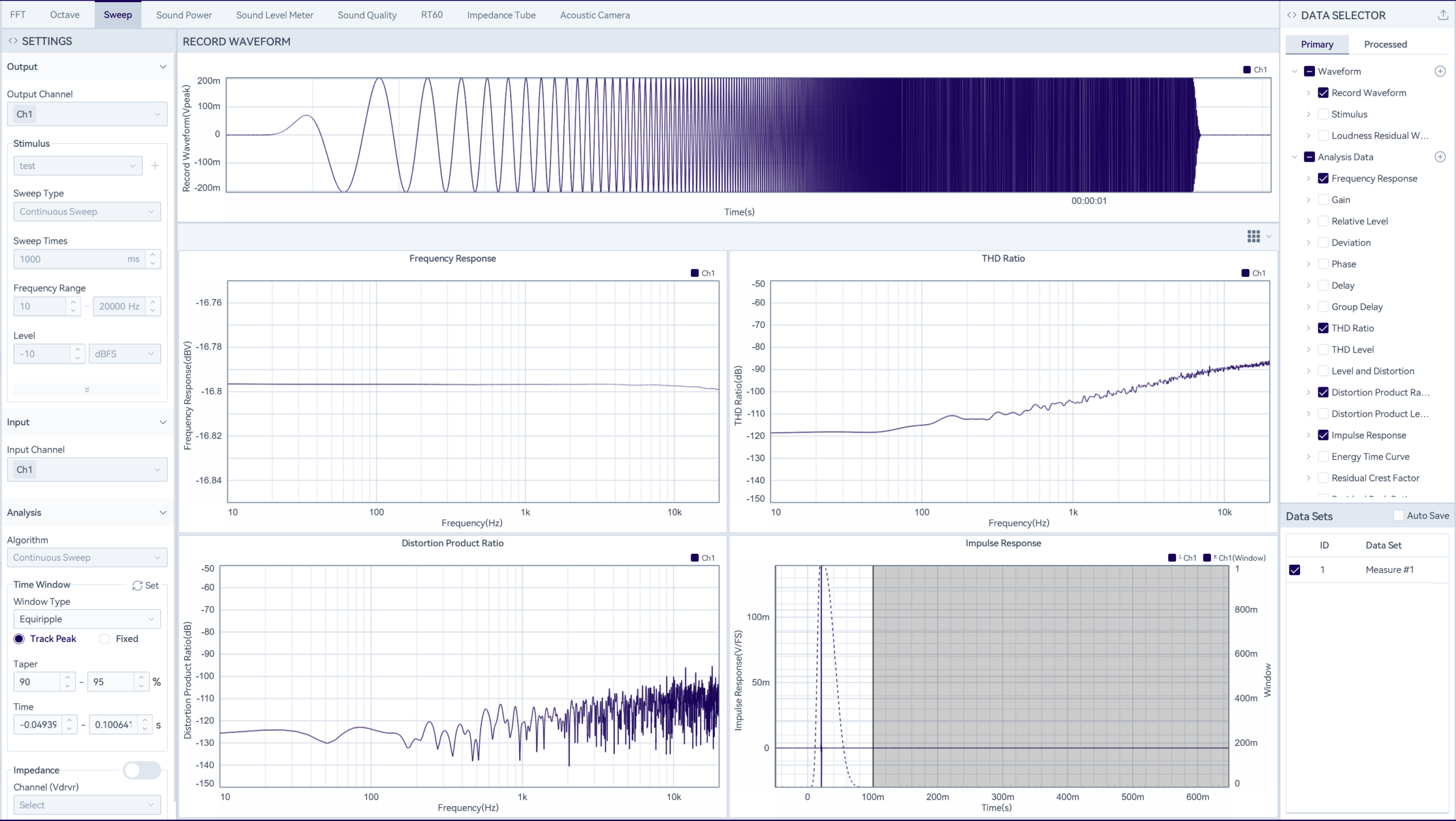Enable the Impedance toggle switch

pos(142,770)
